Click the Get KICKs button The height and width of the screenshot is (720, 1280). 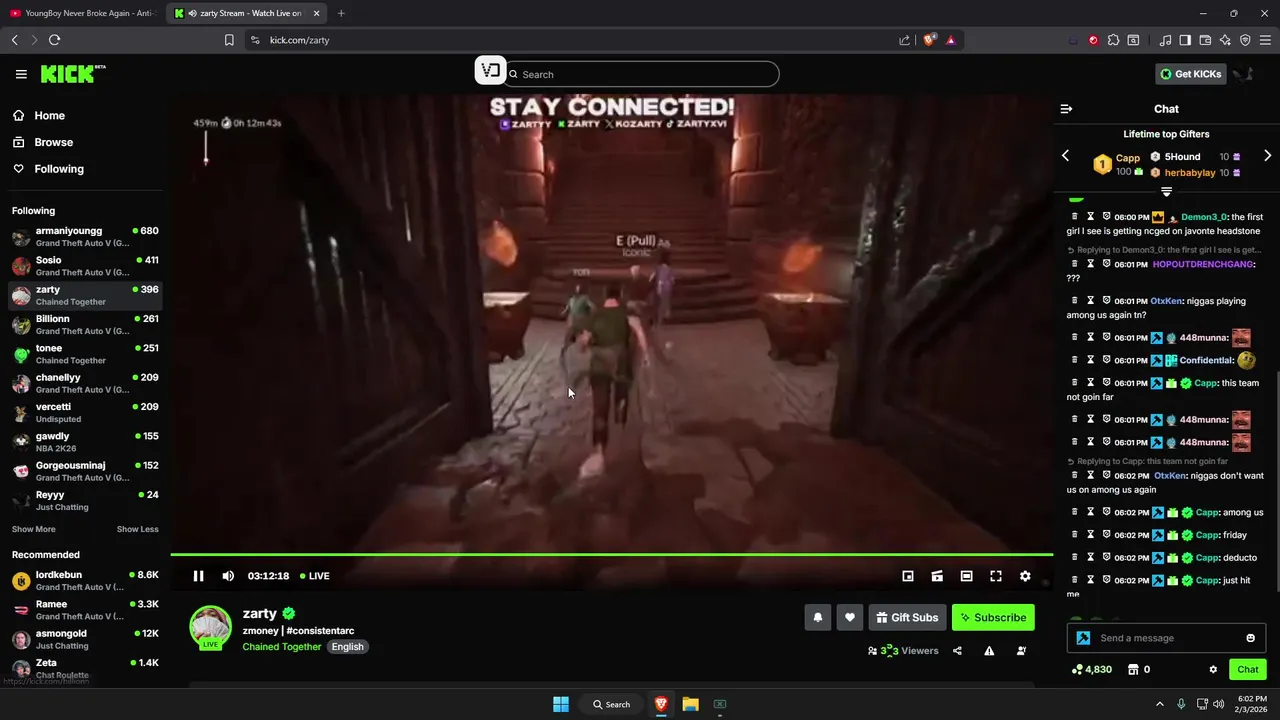1190,74
